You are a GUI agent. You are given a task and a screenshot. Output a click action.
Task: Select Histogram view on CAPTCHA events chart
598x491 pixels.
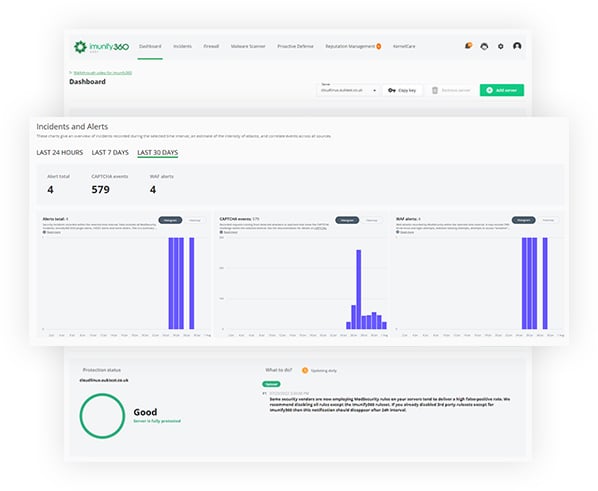coord(347,220)
